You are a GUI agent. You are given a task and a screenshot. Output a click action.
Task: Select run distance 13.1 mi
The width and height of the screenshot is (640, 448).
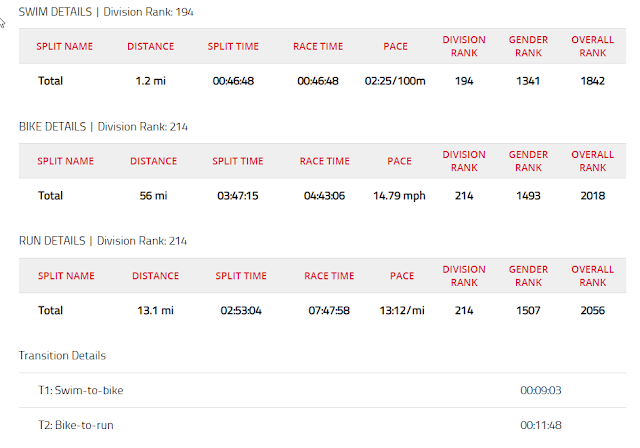click(156, 310)
